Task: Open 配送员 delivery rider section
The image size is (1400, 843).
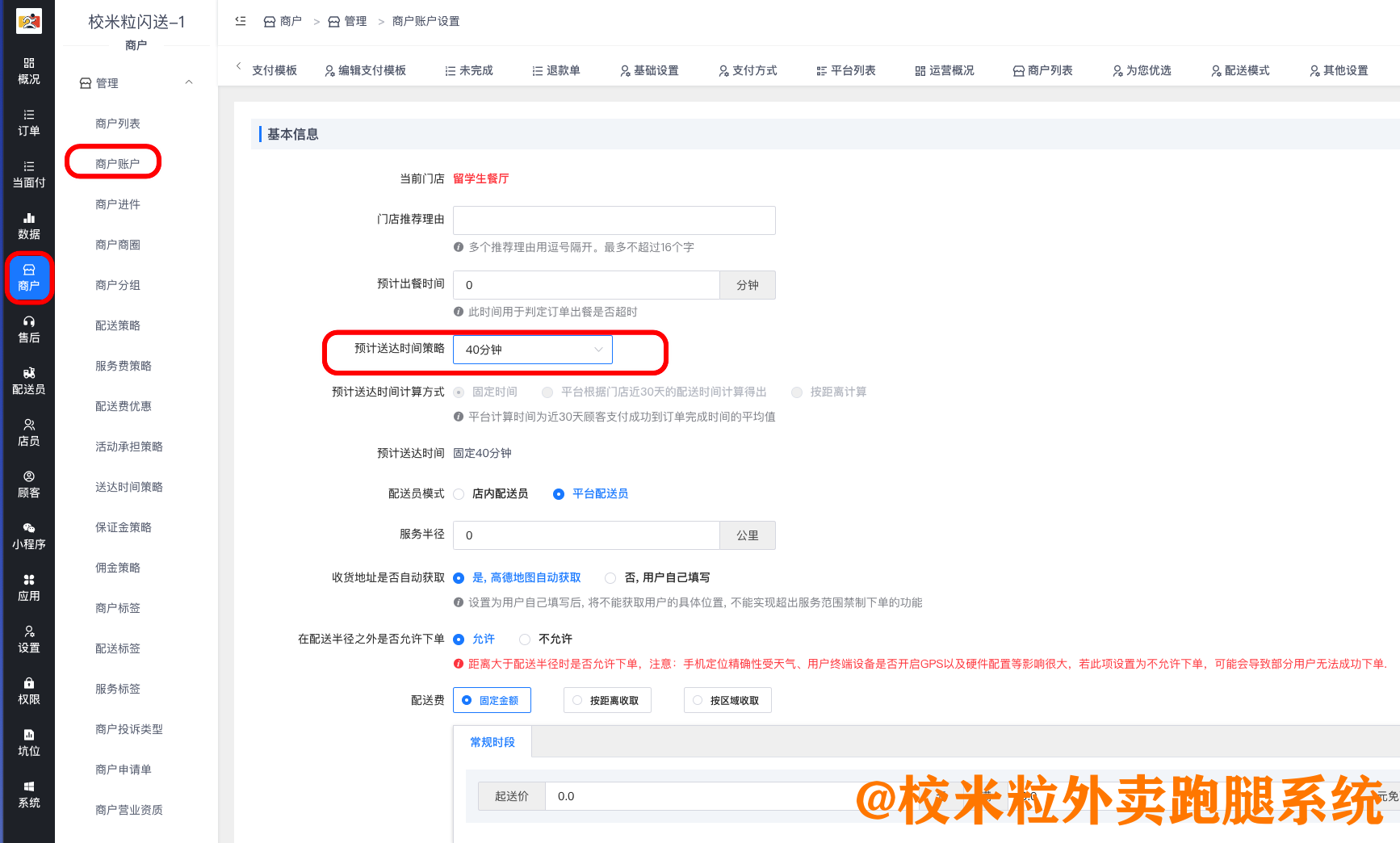Action: point(28,381)
